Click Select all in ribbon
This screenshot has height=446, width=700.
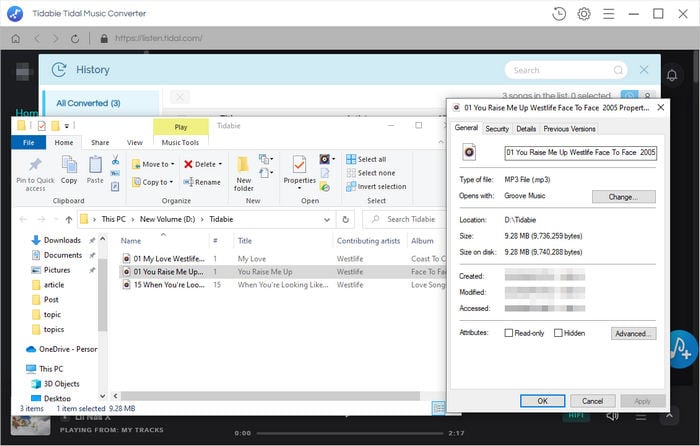367,159
